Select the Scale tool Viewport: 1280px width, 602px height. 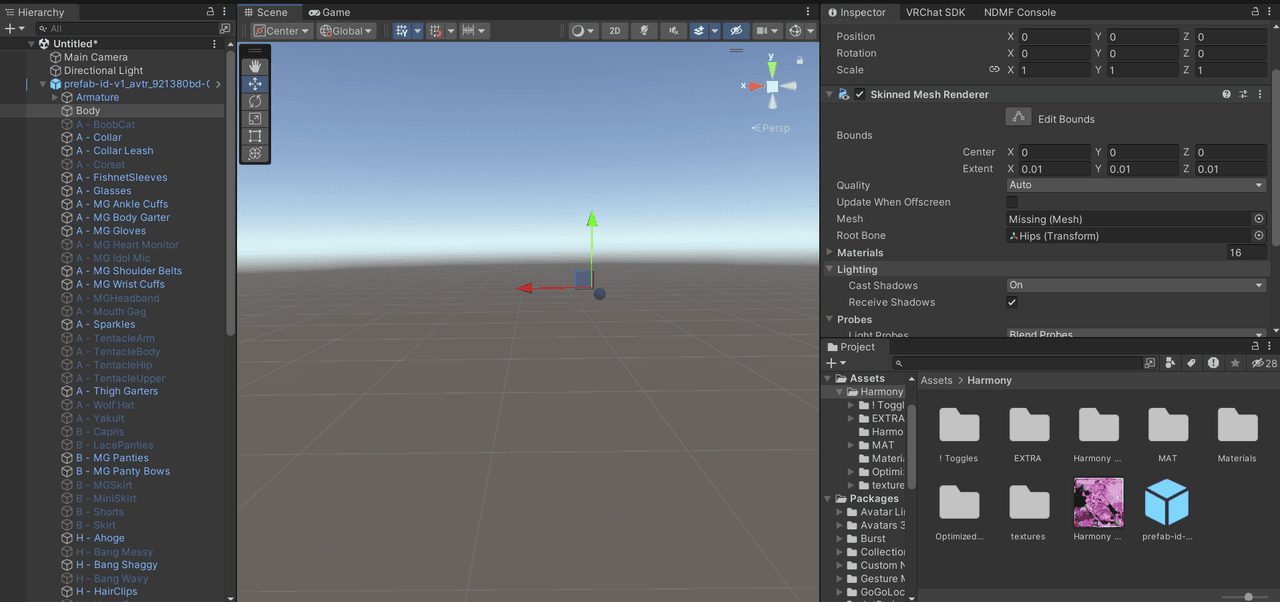255,119
